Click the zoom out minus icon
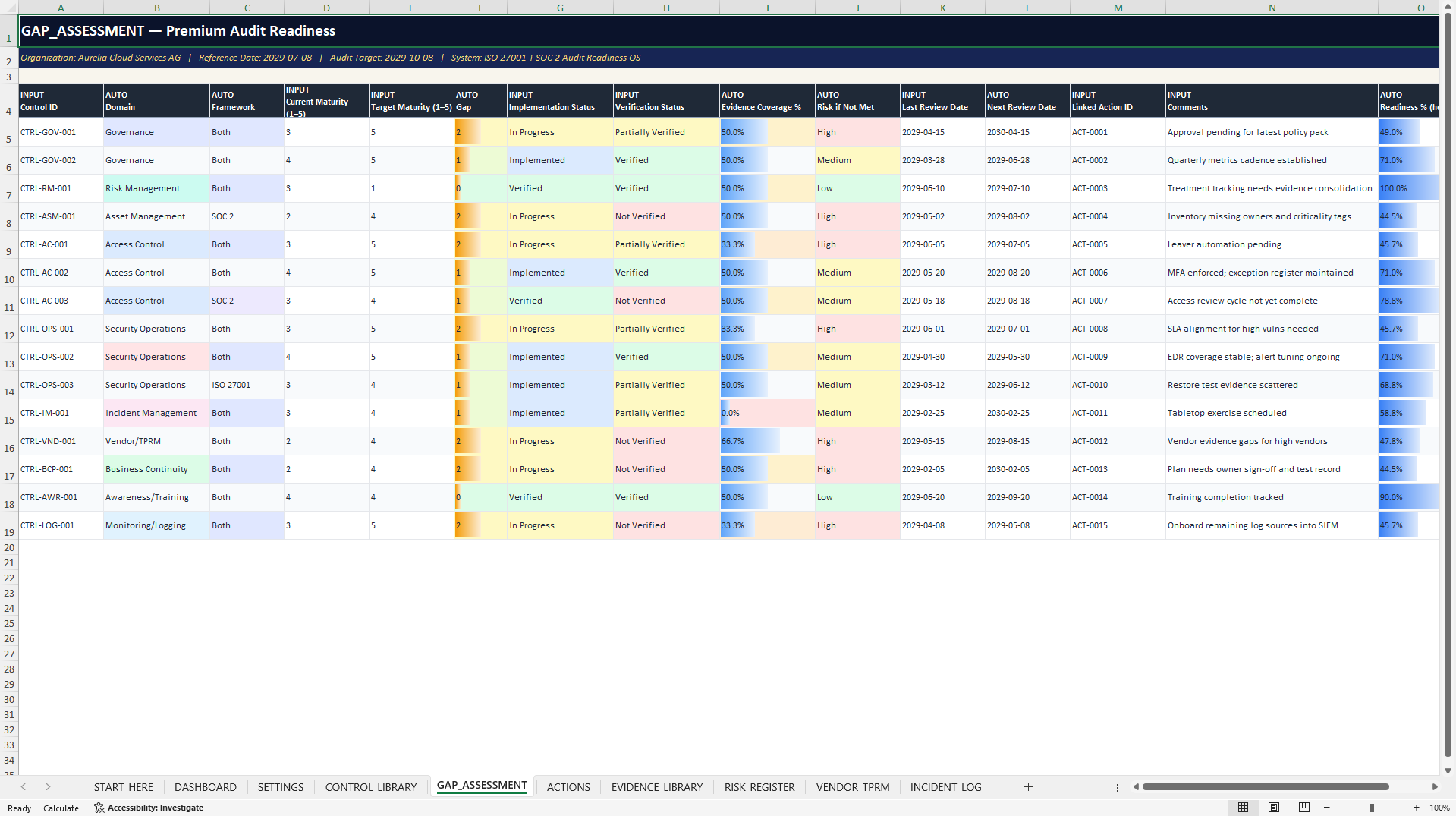Screen dimensions: 1456x816 pos(1327,808)
